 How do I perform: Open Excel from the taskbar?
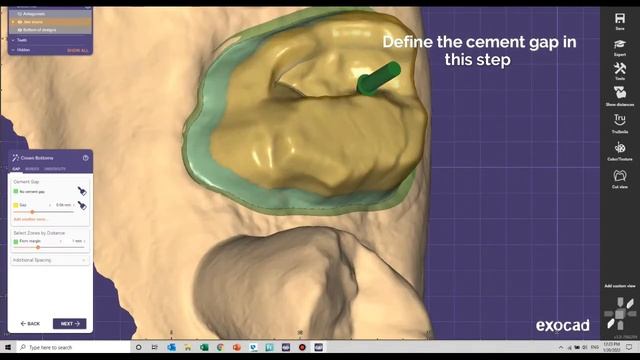(x=204, y=347)
